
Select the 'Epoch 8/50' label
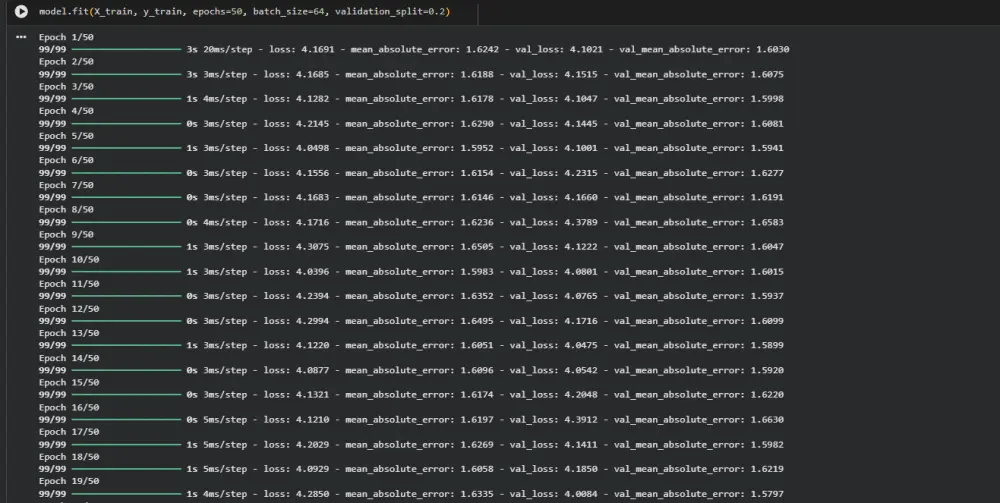tap(66, 210)
